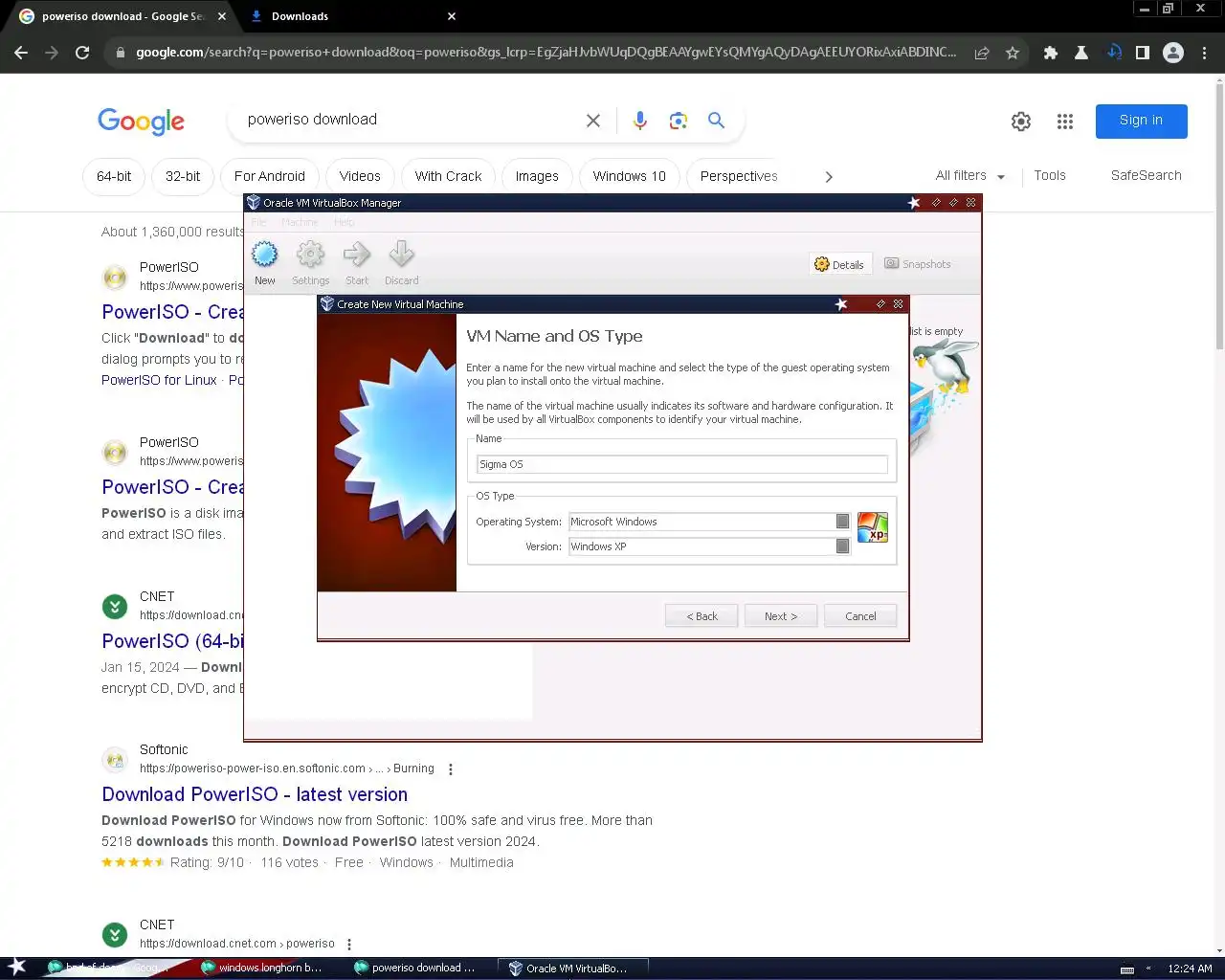Open Machine menu in VirtualBox Manager
1225x980 pixels.
coord(300,222)
